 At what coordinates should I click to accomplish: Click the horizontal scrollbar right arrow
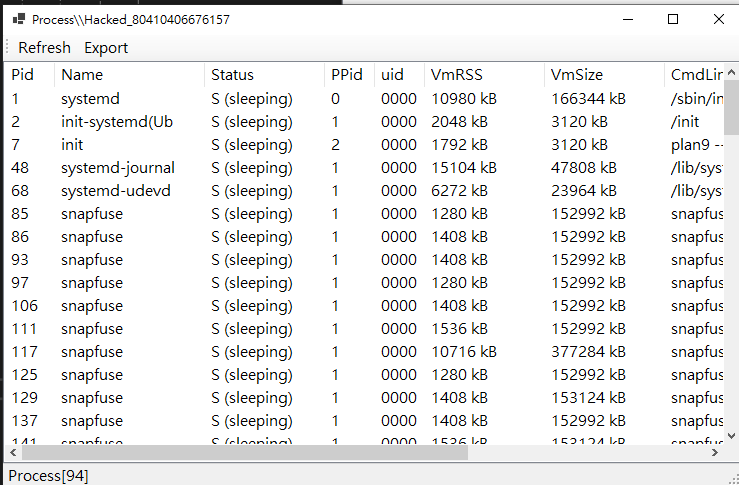click(x=716, y=452)
